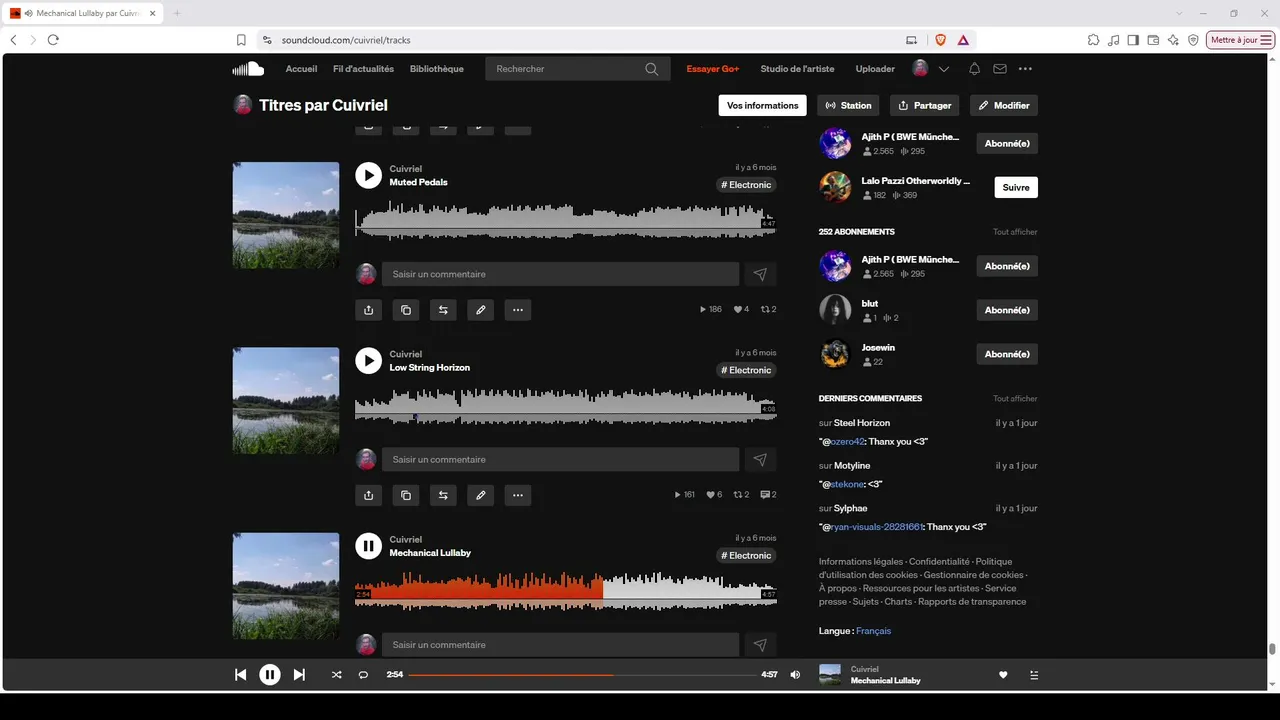Toggle shuffle in the player bar
The height and width of the screenshot is (720, 1280).
(336, 675)
